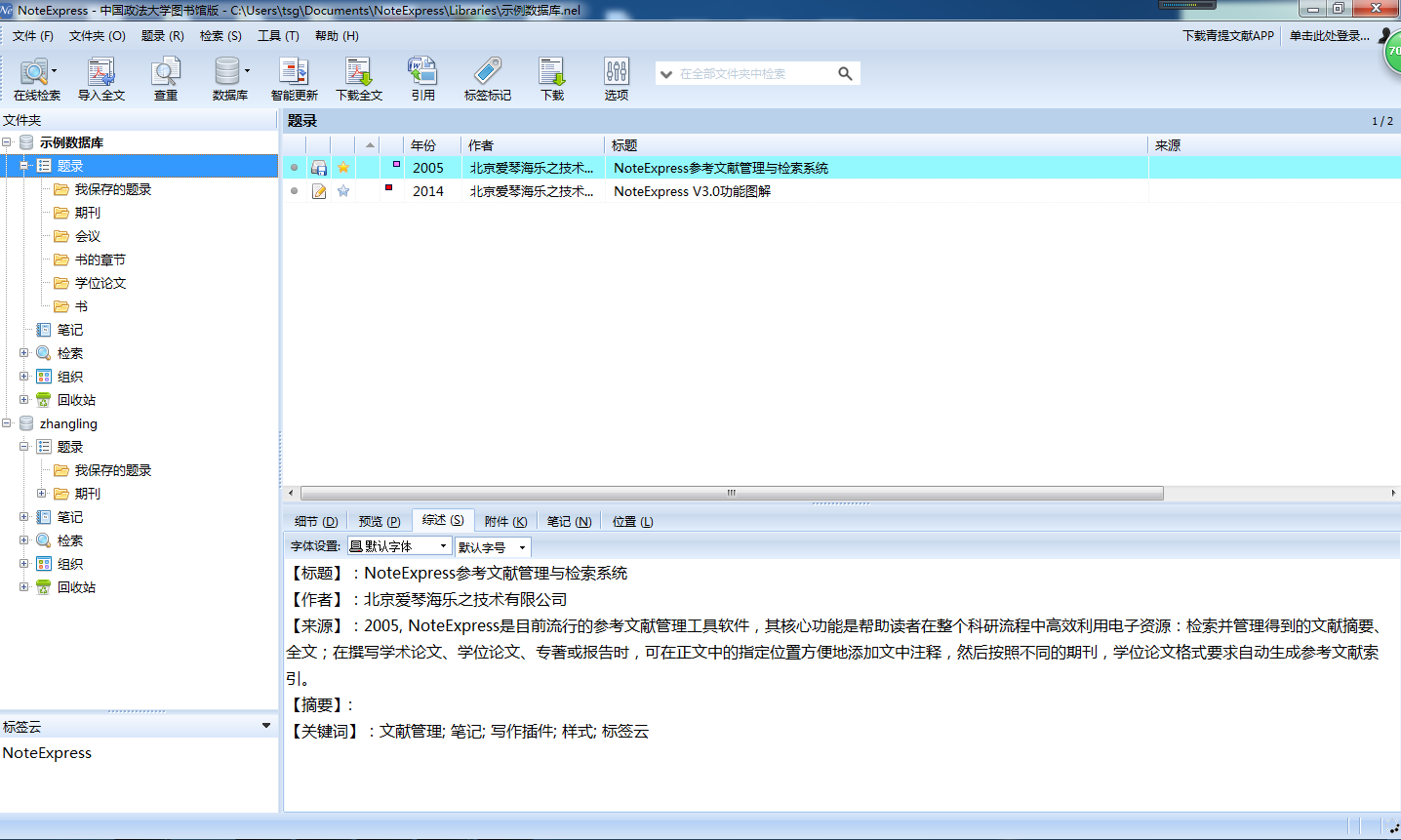Click the 导入全文 import full text icon

[101, 72]
